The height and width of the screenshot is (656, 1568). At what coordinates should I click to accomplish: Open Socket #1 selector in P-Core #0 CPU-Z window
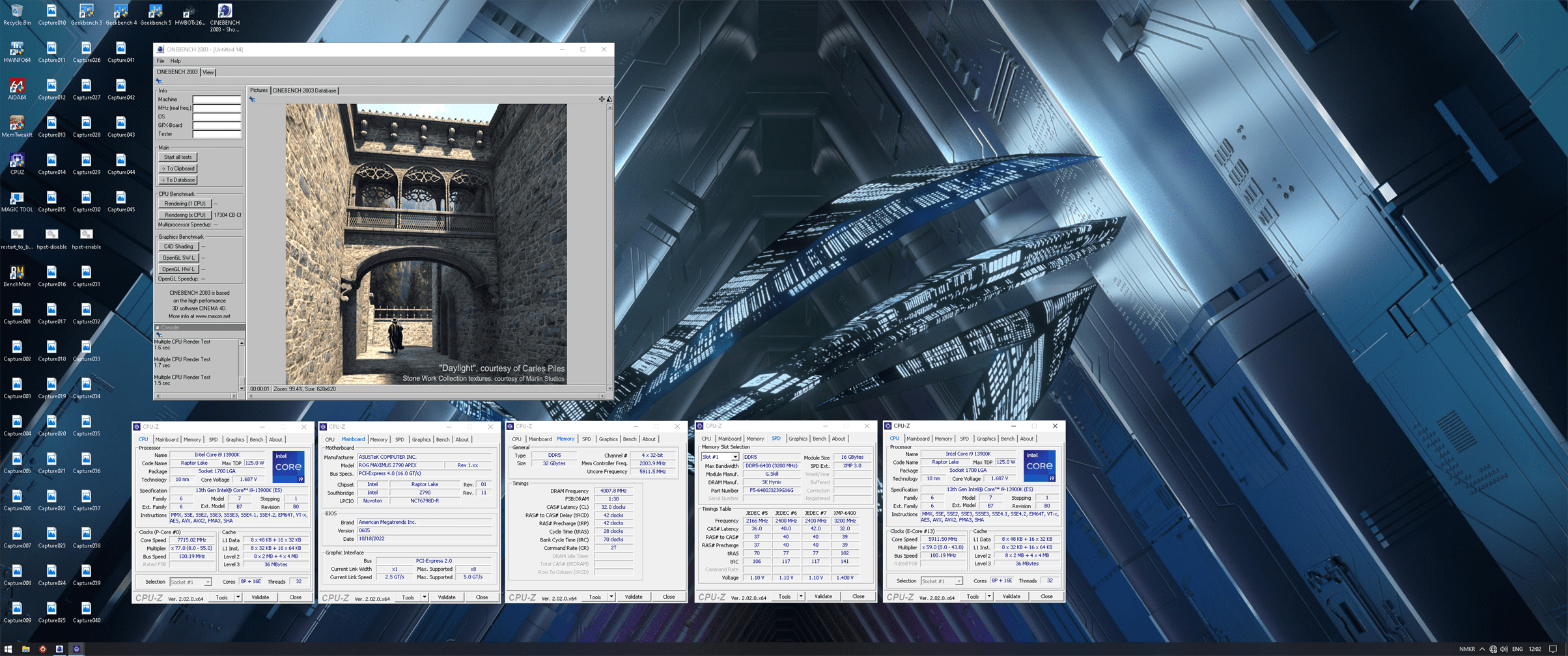[x=190, y=582]
